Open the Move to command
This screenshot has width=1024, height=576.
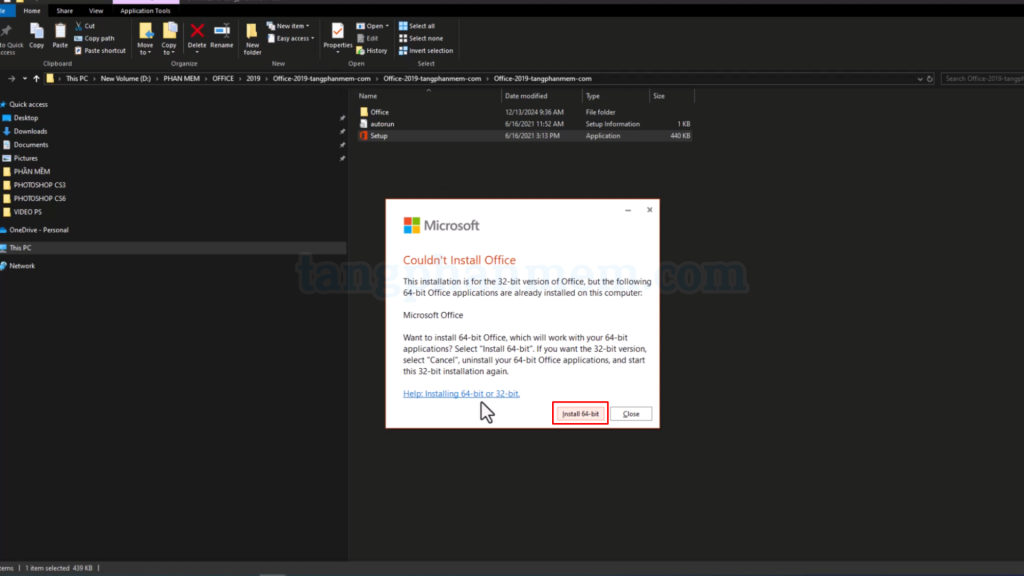145,39
